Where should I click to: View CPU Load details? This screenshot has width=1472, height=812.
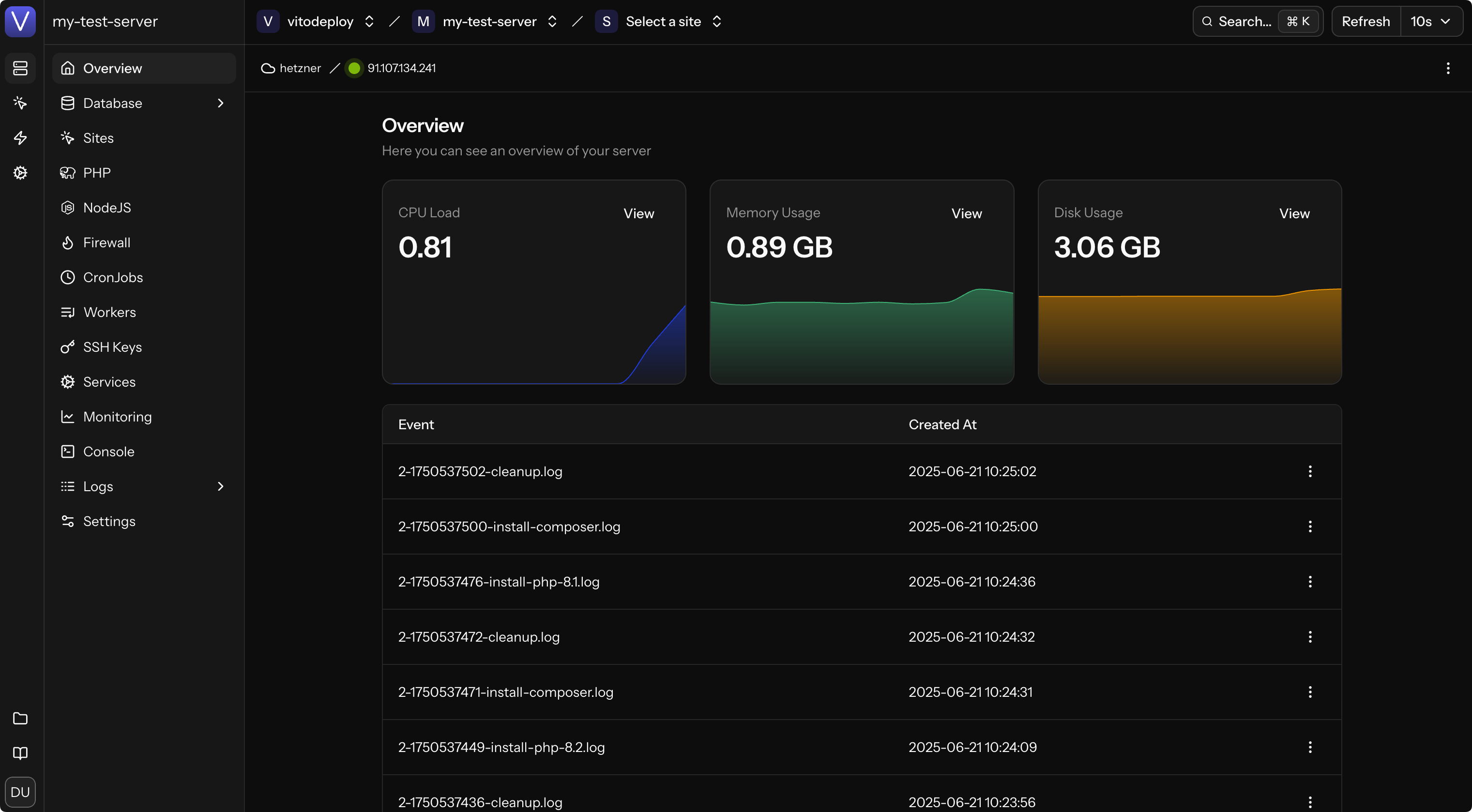639,214
